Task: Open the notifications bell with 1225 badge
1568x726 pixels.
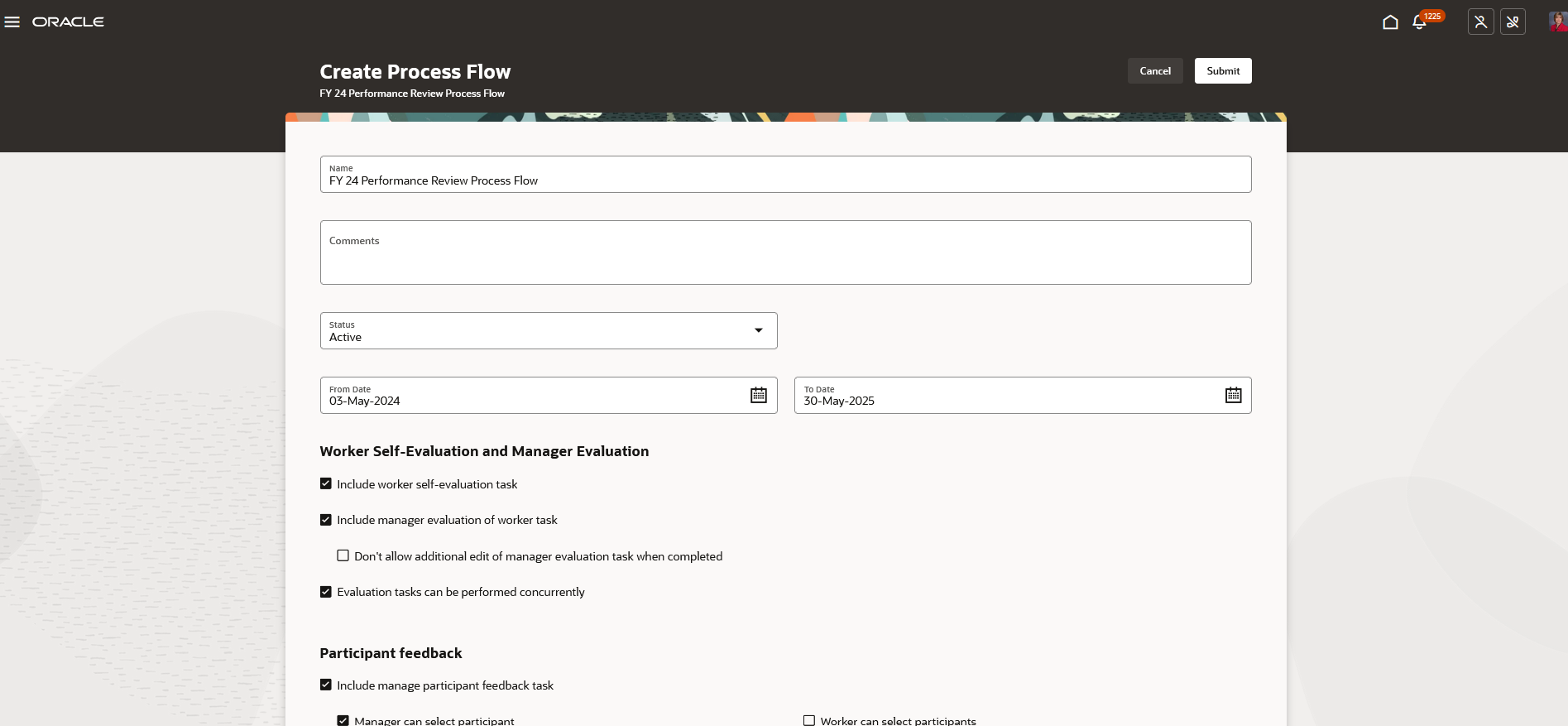Action: pos(1420,22)
